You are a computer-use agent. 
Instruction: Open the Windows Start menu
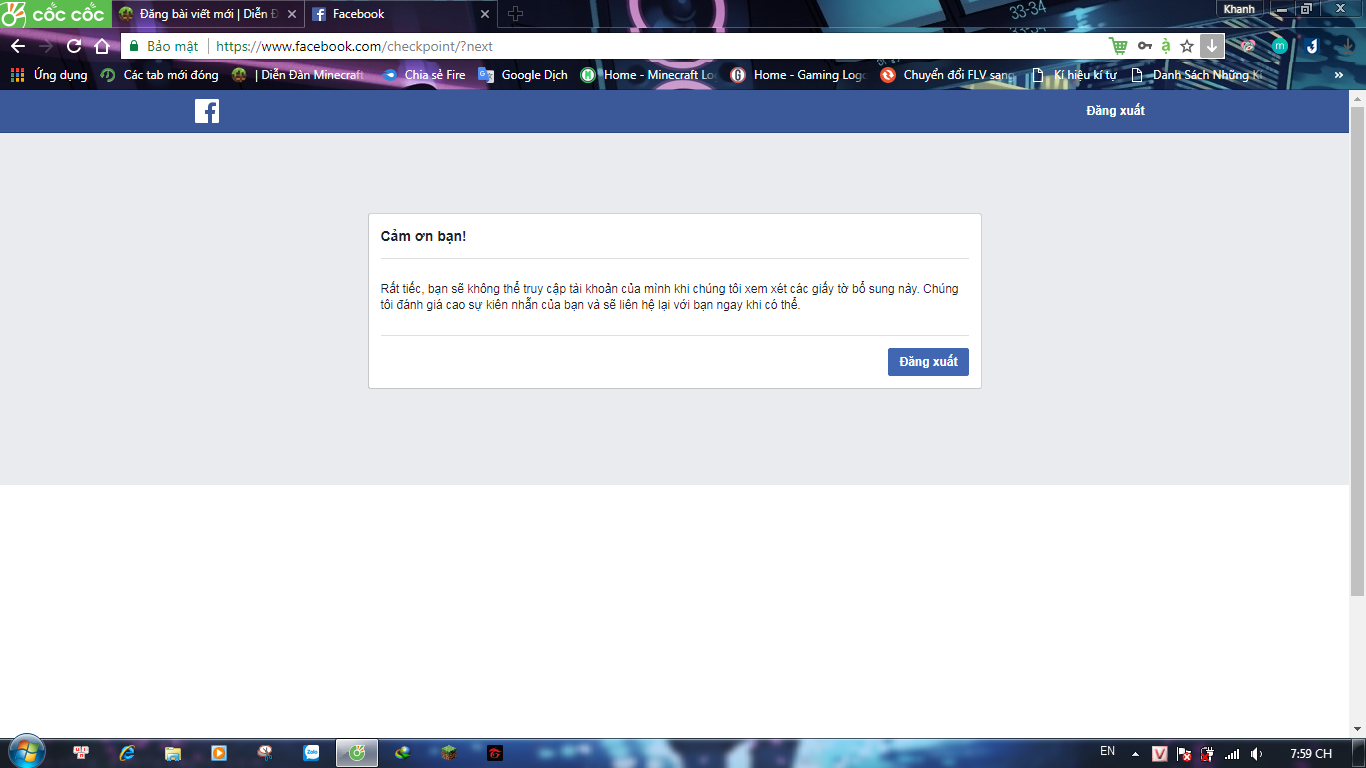click(26, 752)
